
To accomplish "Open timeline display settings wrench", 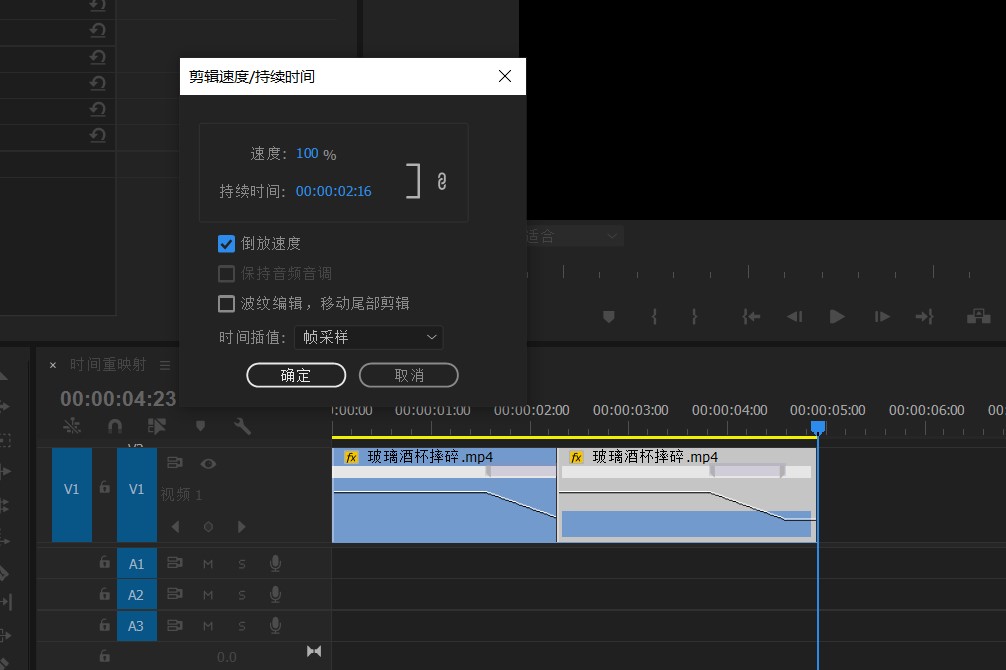I will tap(242, 426).
